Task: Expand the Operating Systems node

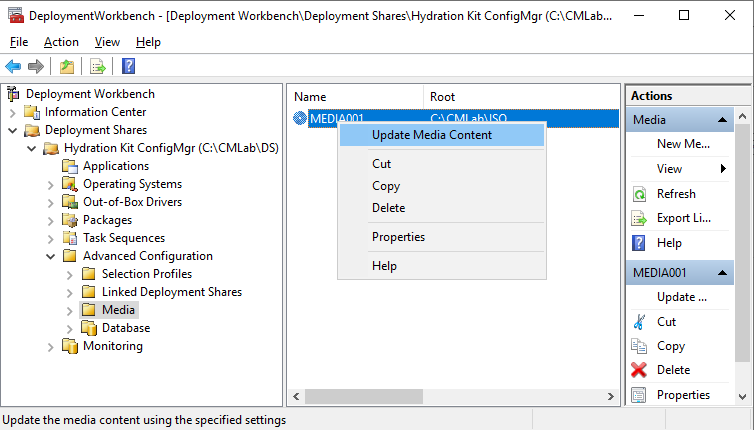Action: tap(50, 185)
